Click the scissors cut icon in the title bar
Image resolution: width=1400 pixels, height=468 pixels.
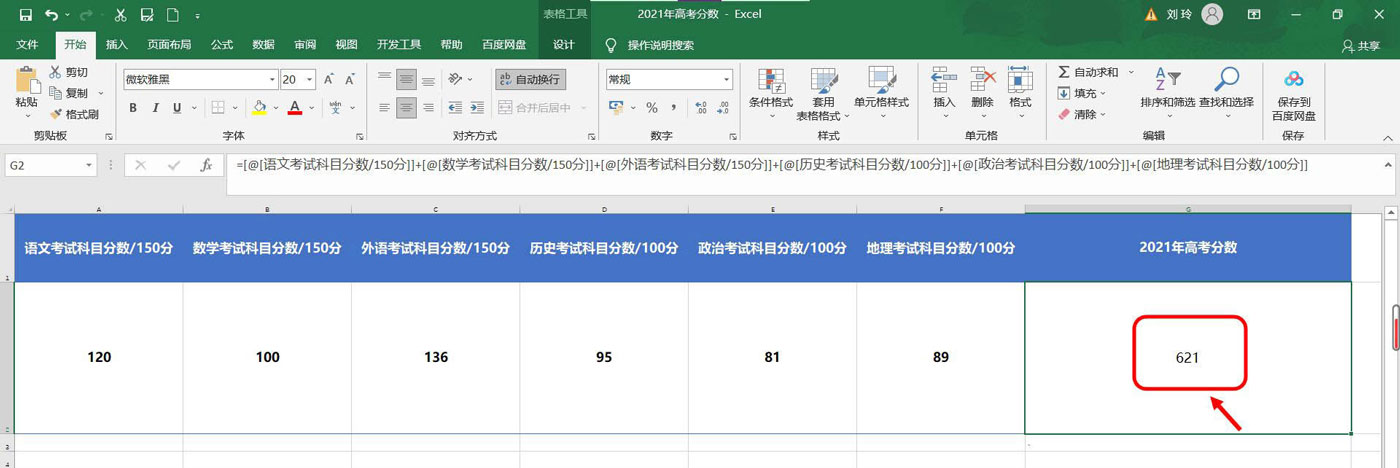pyautogui.click(x=120, y=15)
